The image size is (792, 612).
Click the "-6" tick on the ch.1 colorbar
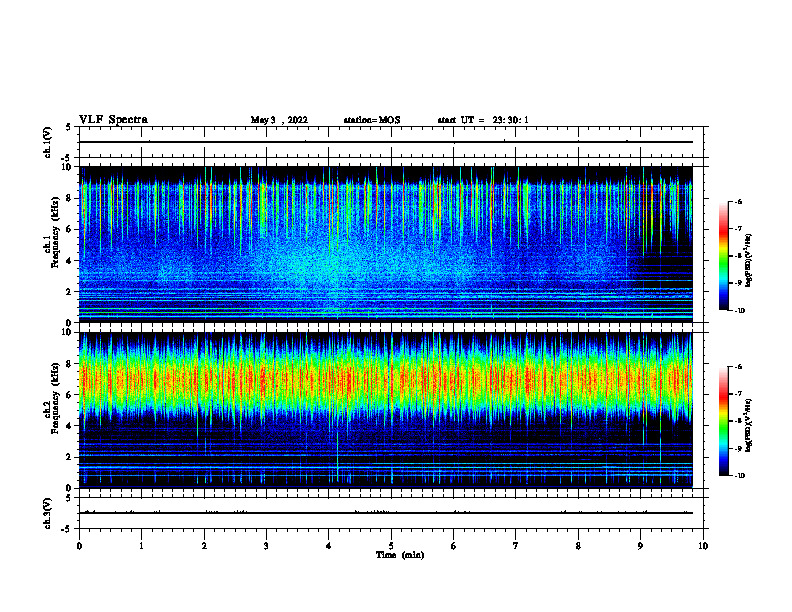738,201
